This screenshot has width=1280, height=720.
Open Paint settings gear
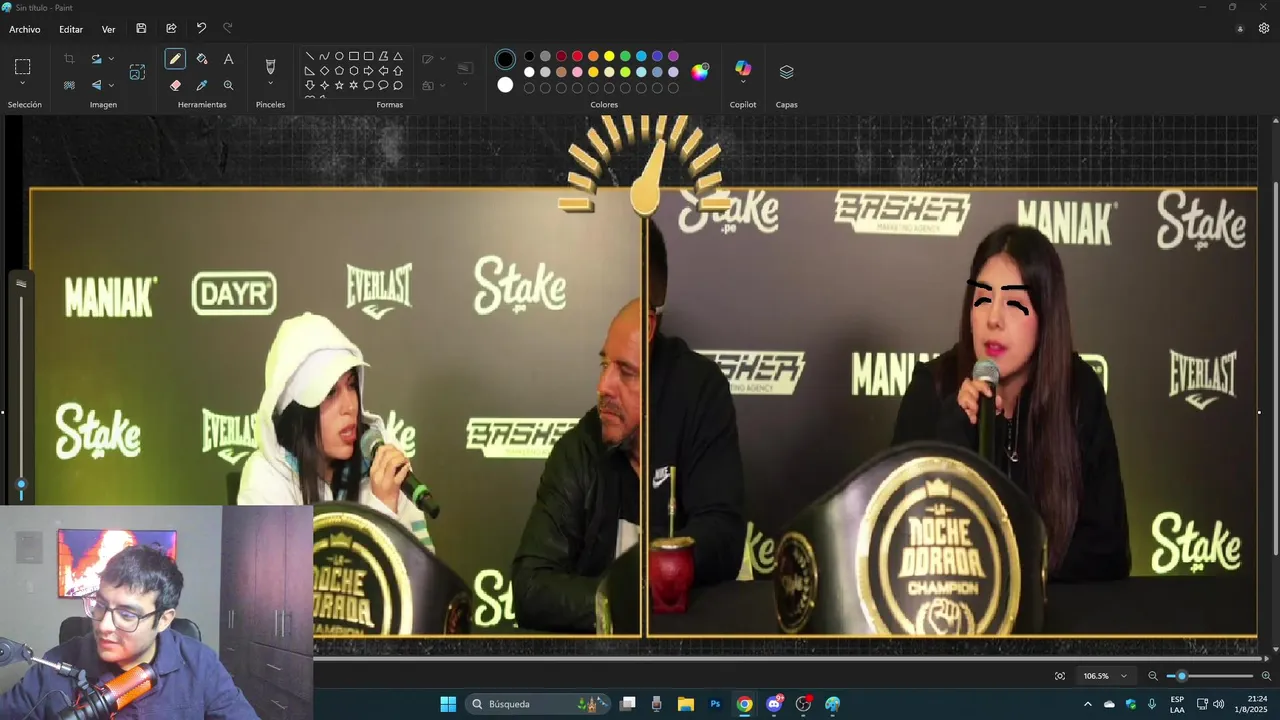1264,29
